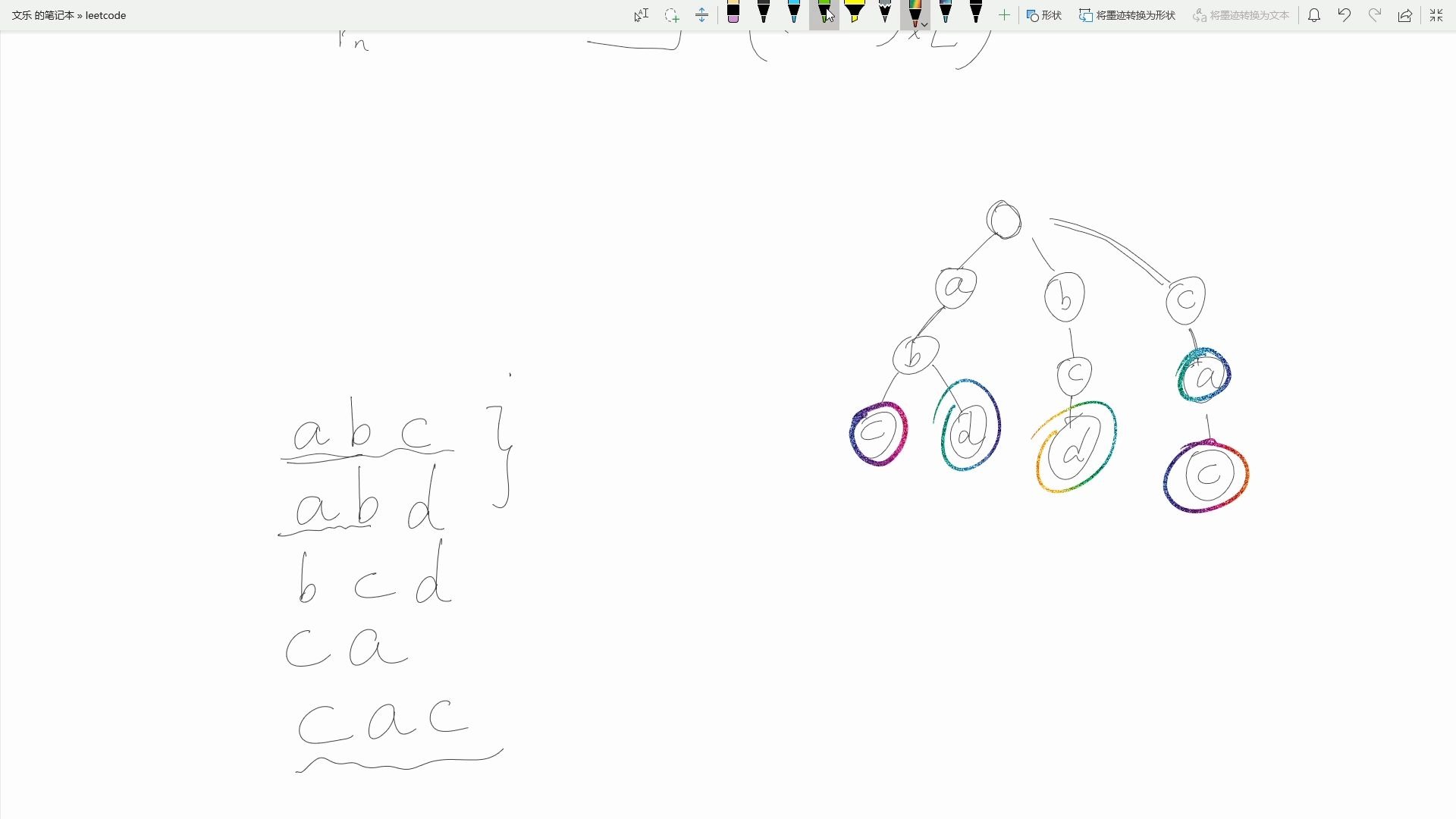
Task: Select the galaxy-patterned pen
Action: coord(946,12)
